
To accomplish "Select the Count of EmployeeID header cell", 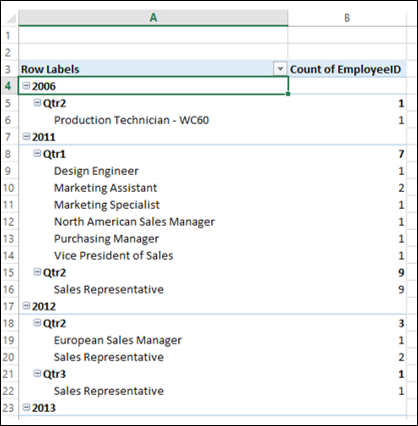I will point(347,69).
